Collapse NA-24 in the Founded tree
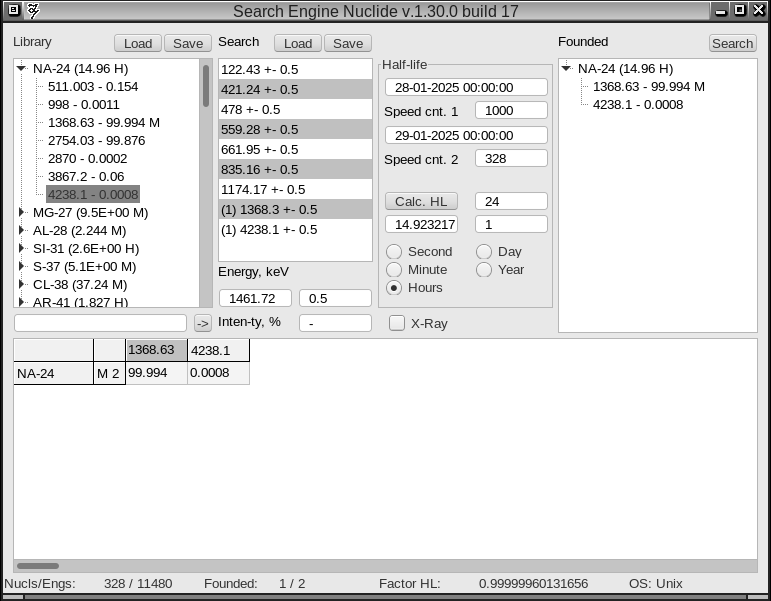Viewport: 771px width, 601px height. (x=566, y=69)
